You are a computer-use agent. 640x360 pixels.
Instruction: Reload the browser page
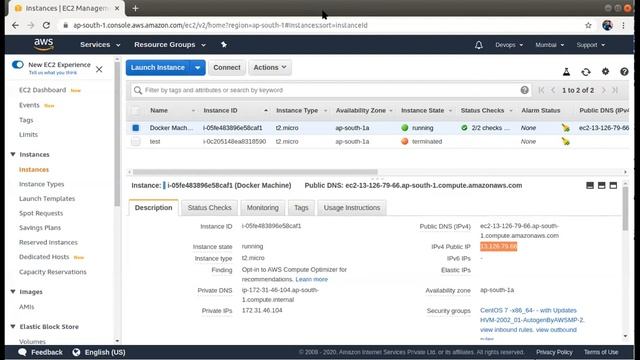point(46,25)
